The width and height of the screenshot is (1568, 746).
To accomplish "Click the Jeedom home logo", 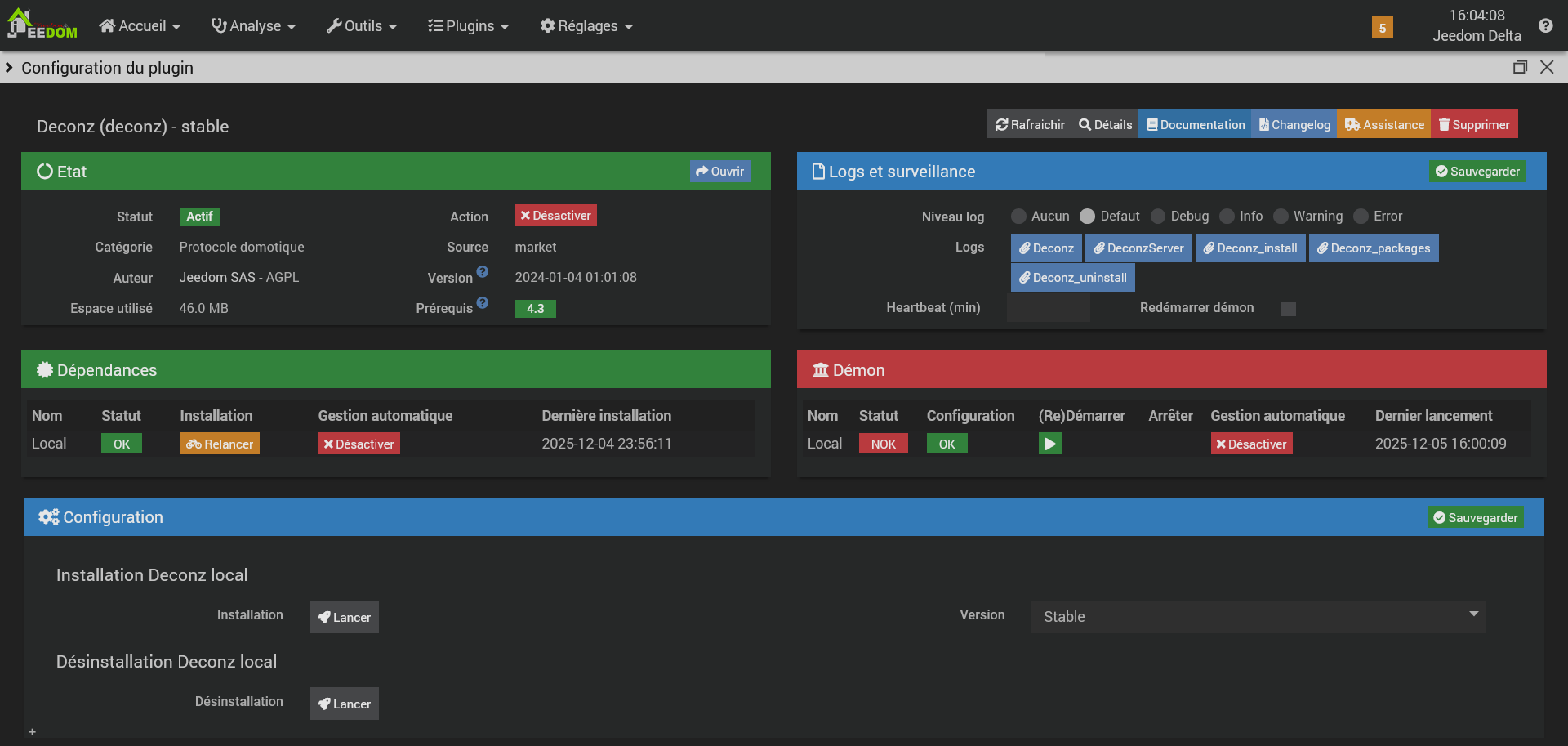I will point(41,25).
